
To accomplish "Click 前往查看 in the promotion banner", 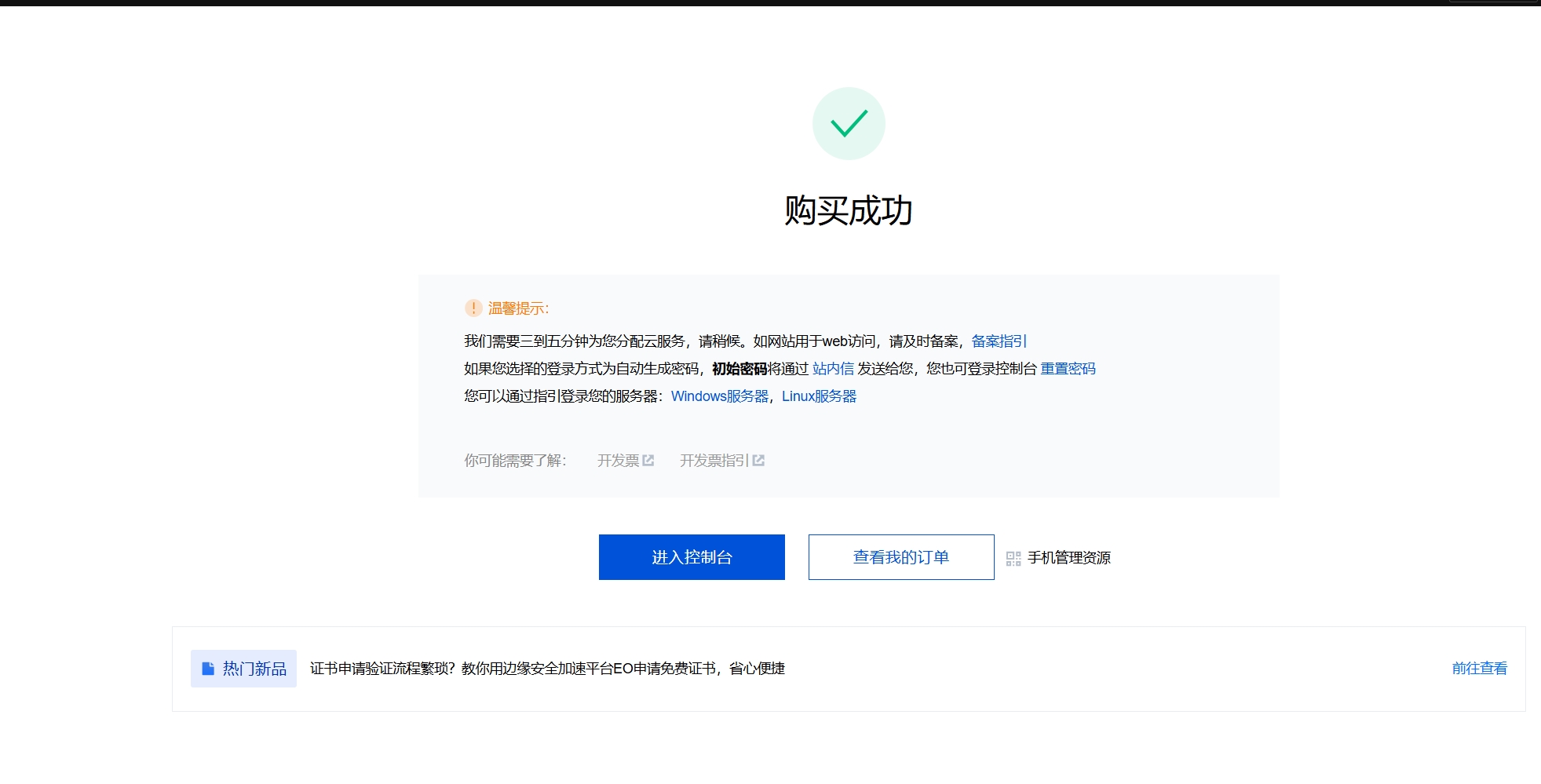I will (1479, 669).
